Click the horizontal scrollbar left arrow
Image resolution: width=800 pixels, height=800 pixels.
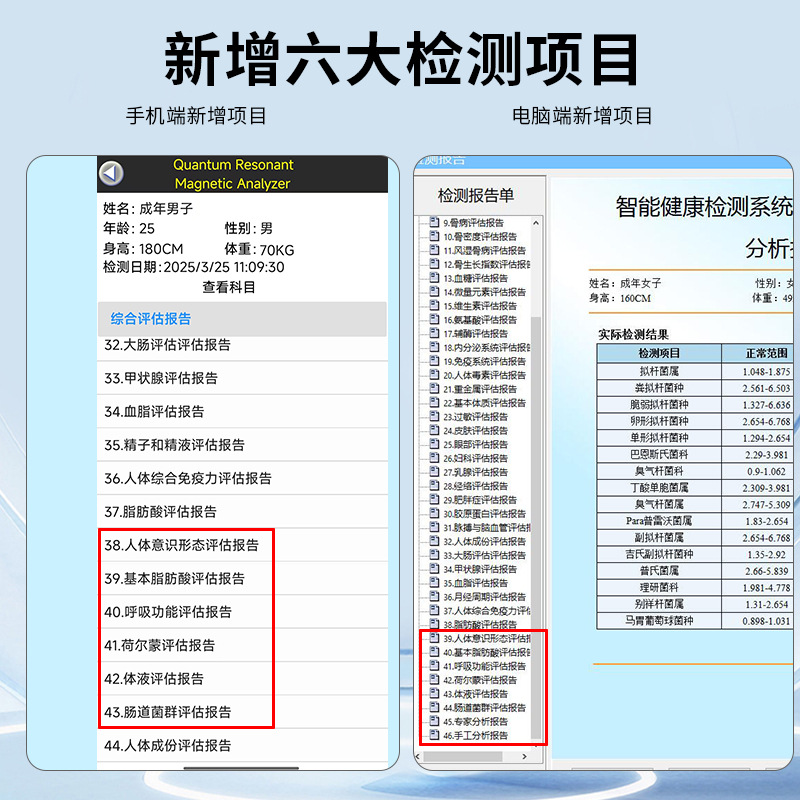[418, 757]
